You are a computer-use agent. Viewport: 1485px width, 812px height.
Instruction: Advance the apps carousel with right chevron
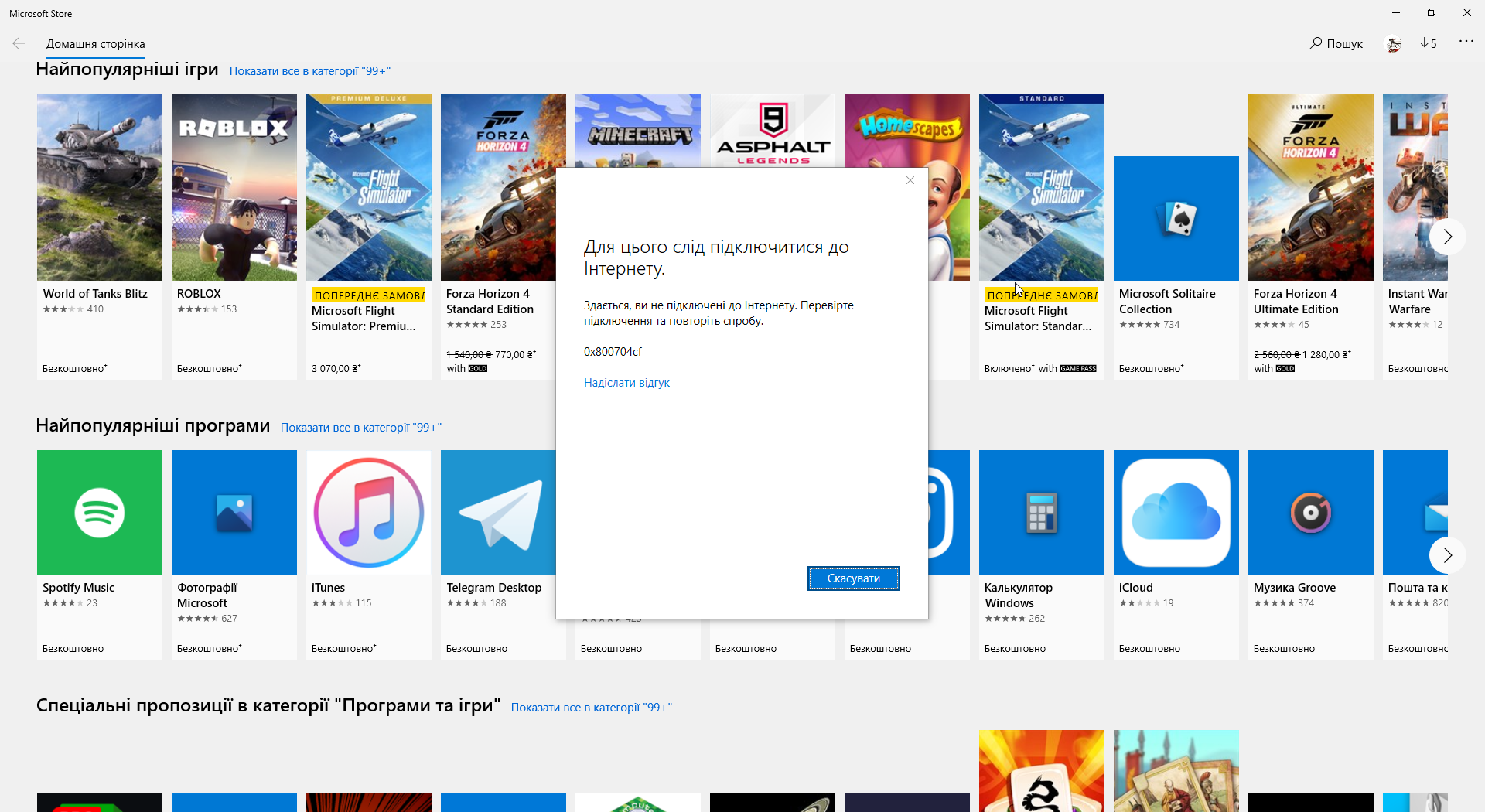tap(1448, 555)
